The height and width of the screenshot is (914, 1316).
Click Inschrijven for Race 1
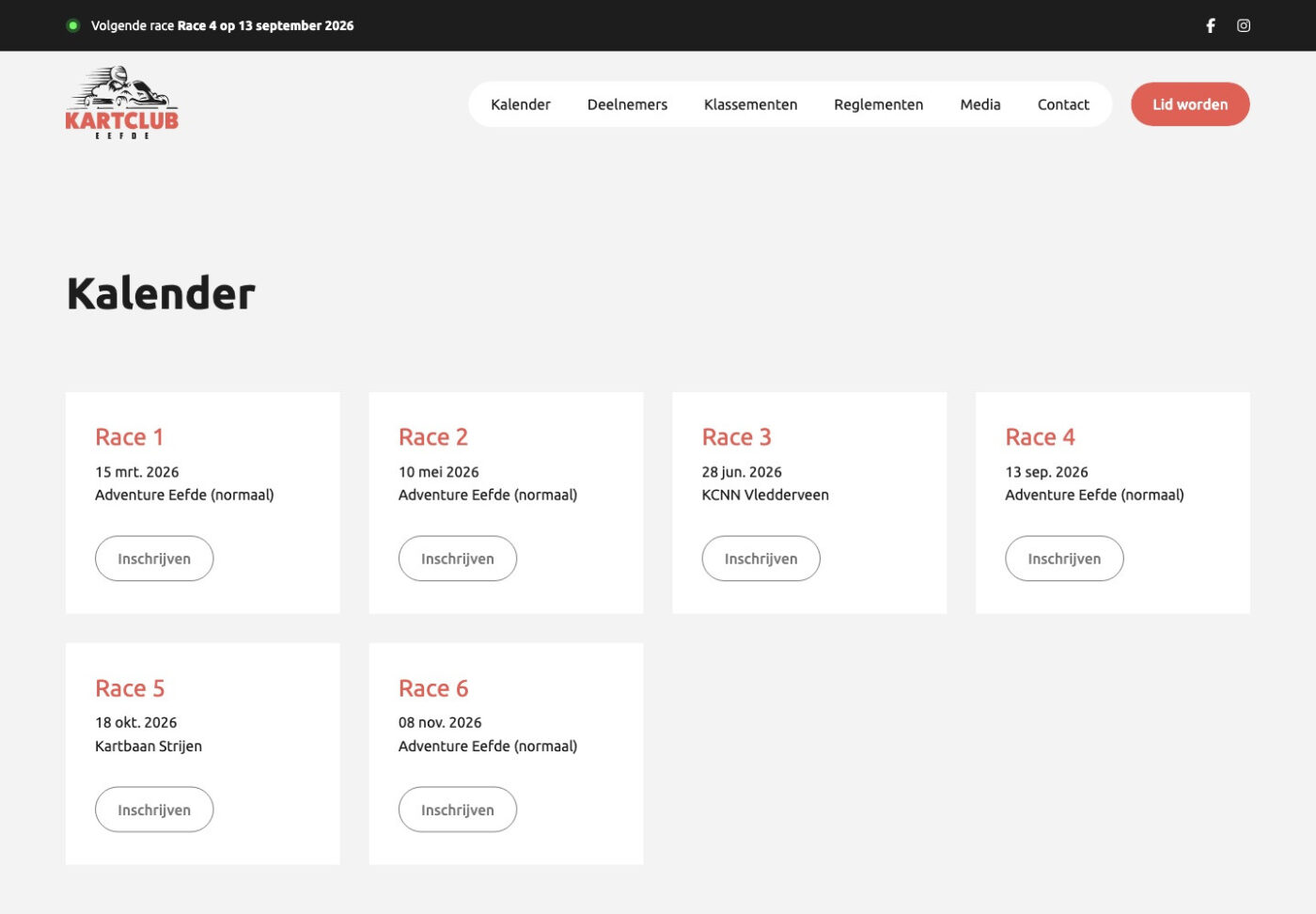(154, 559)
